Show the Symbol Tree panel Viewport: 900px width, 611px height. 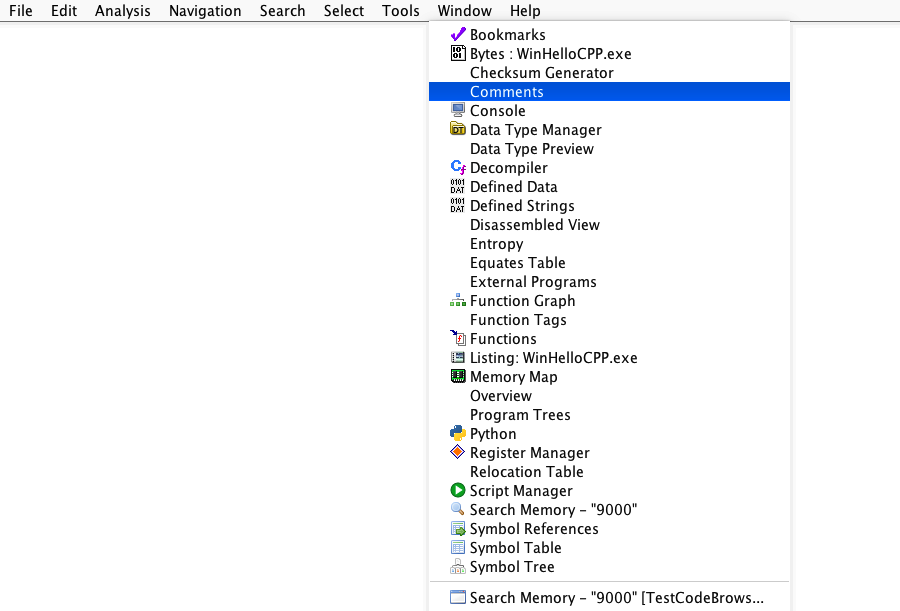(x=512, y=567)
